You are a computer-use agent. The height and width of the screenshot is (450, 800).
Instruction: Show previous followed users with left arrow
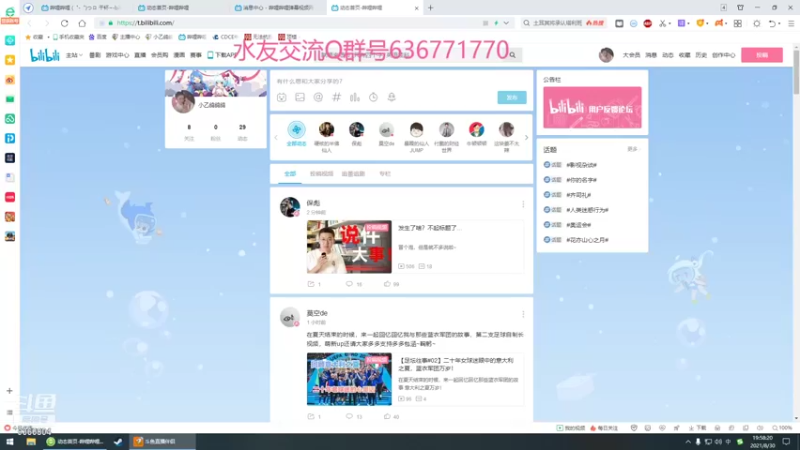tap(276, 137)
